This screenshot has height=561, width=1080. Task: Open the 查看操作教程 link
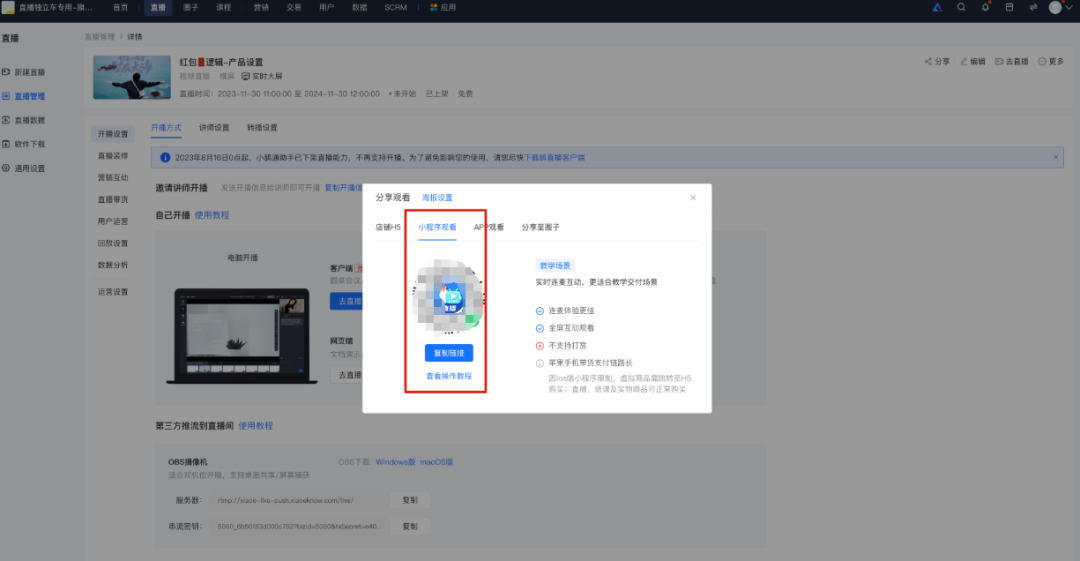point(448,376)
